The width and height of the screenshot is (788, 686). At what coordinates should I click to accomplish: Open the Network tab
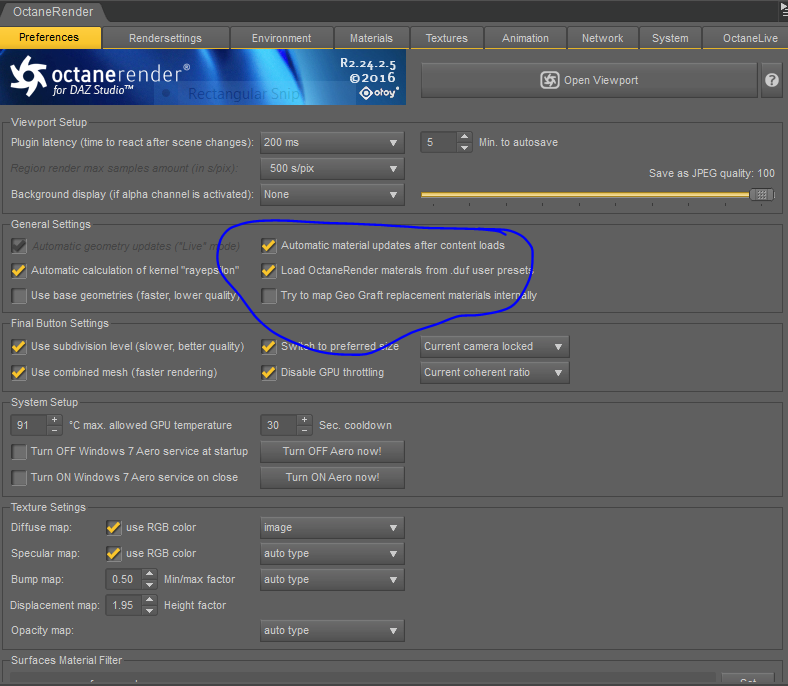coord(603,38)
